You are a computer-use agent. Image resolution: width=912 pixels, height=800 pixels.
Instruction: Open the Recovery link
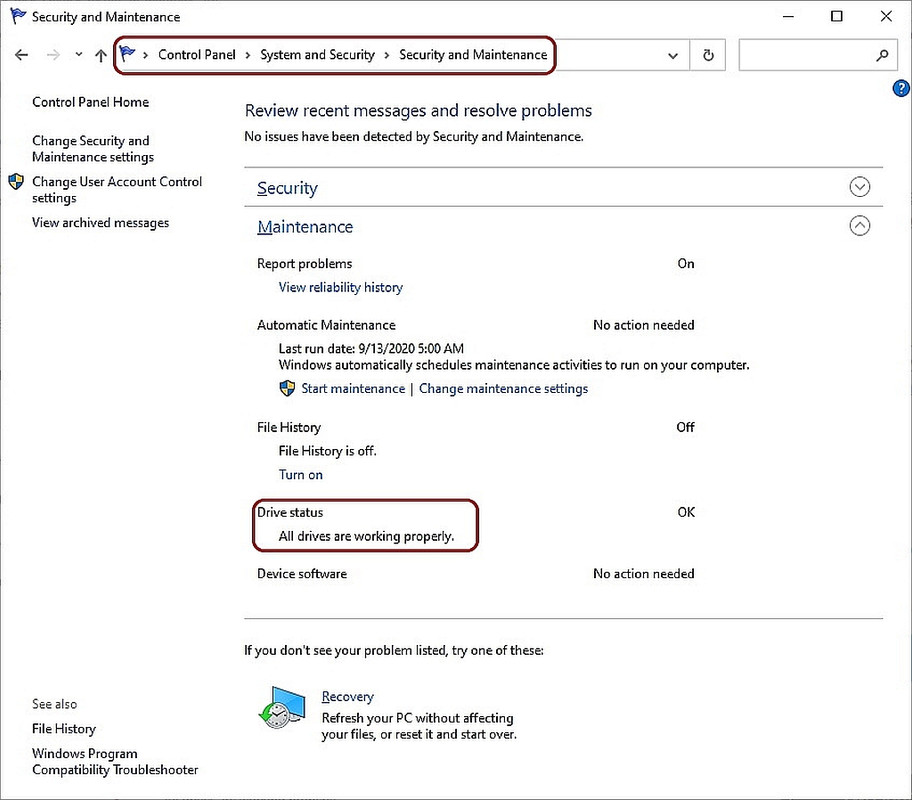[x=347, y=696]
